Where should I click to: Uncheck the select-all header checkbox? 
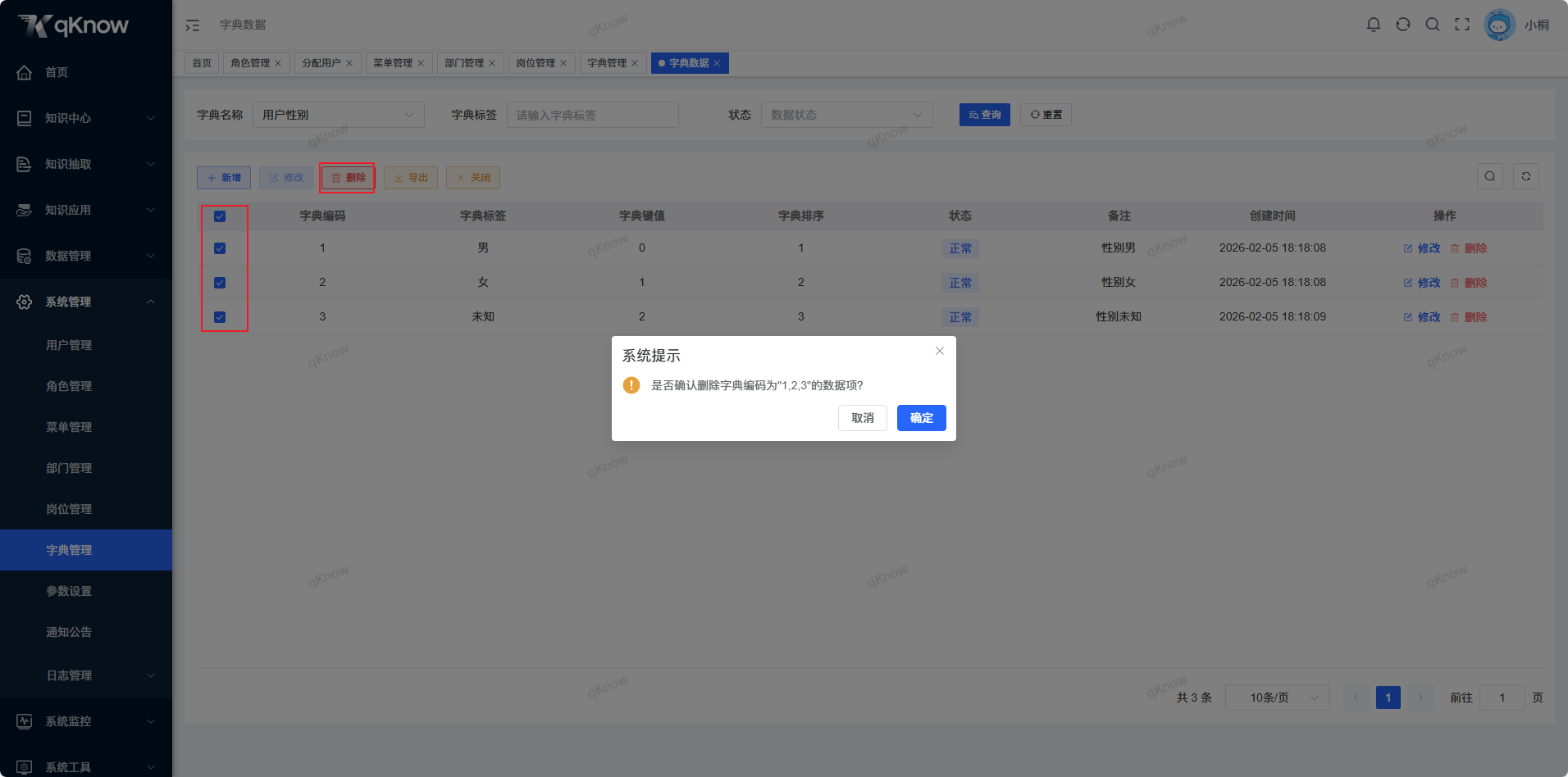(x=220, y=216)
